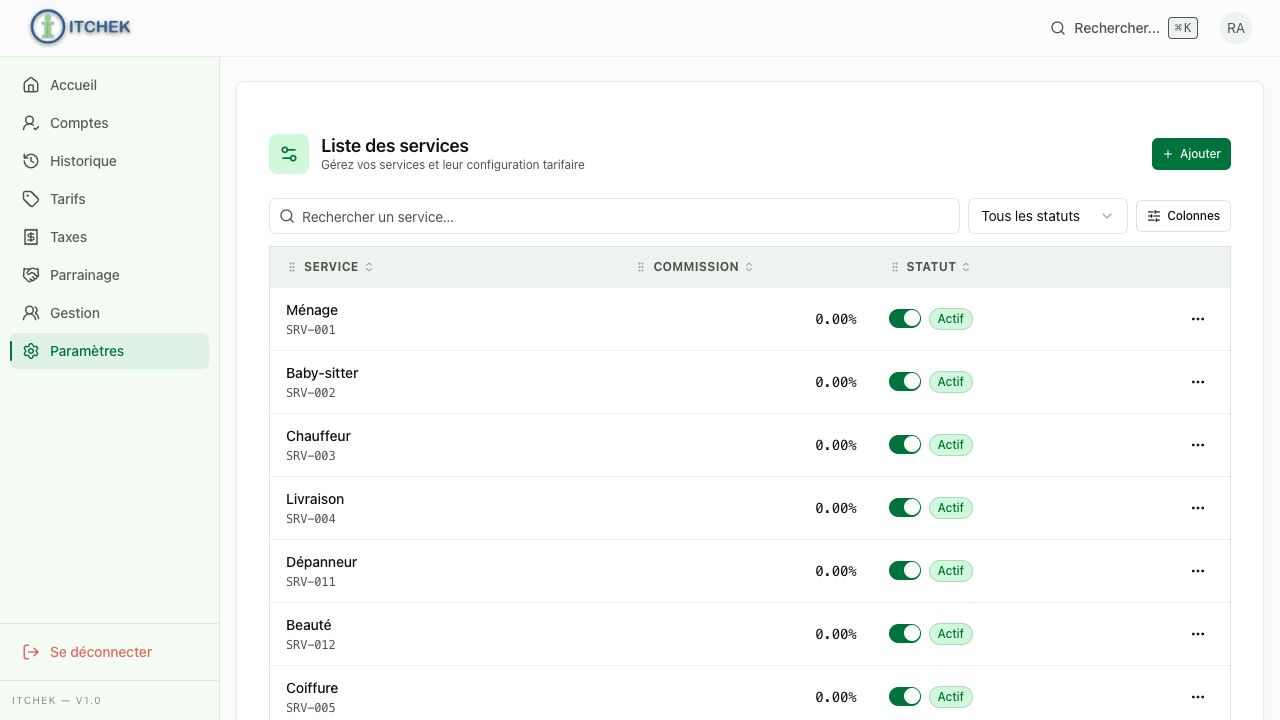
Task: Click the green sliders icon beside Liste des services
Action: coord(289,154)
